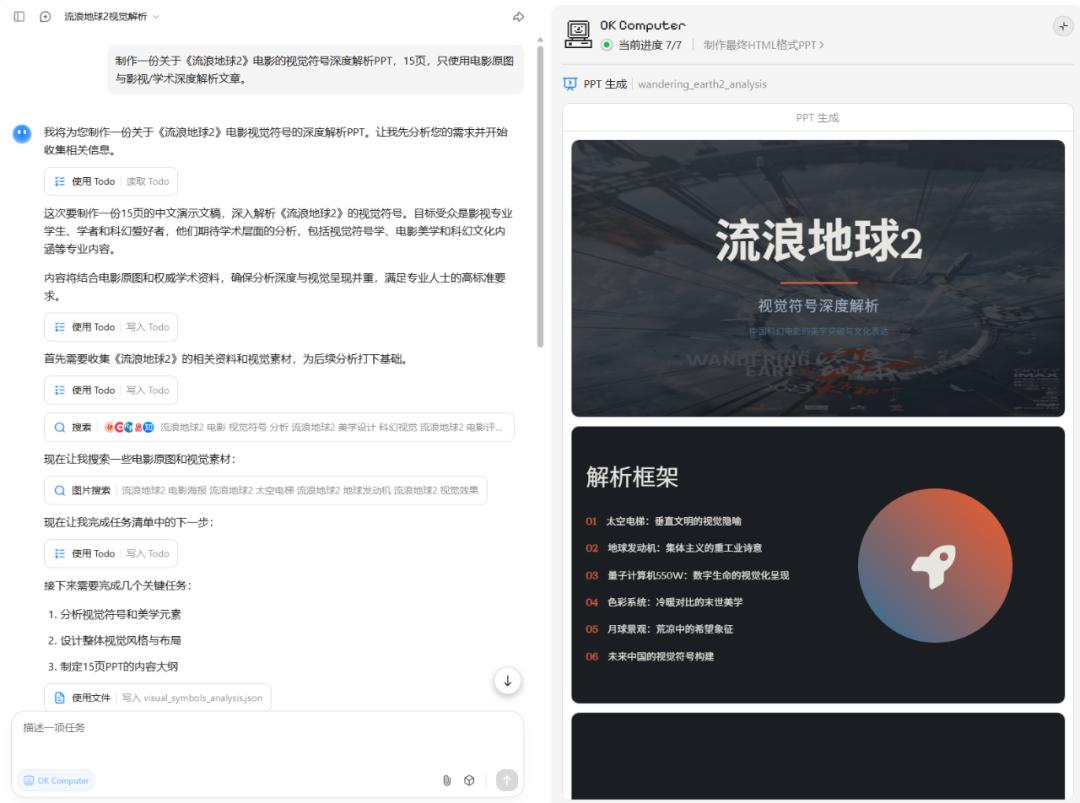
Task: Open the 流浪地球2 title slide thumbnail
Action: click(x=817, y=277)
